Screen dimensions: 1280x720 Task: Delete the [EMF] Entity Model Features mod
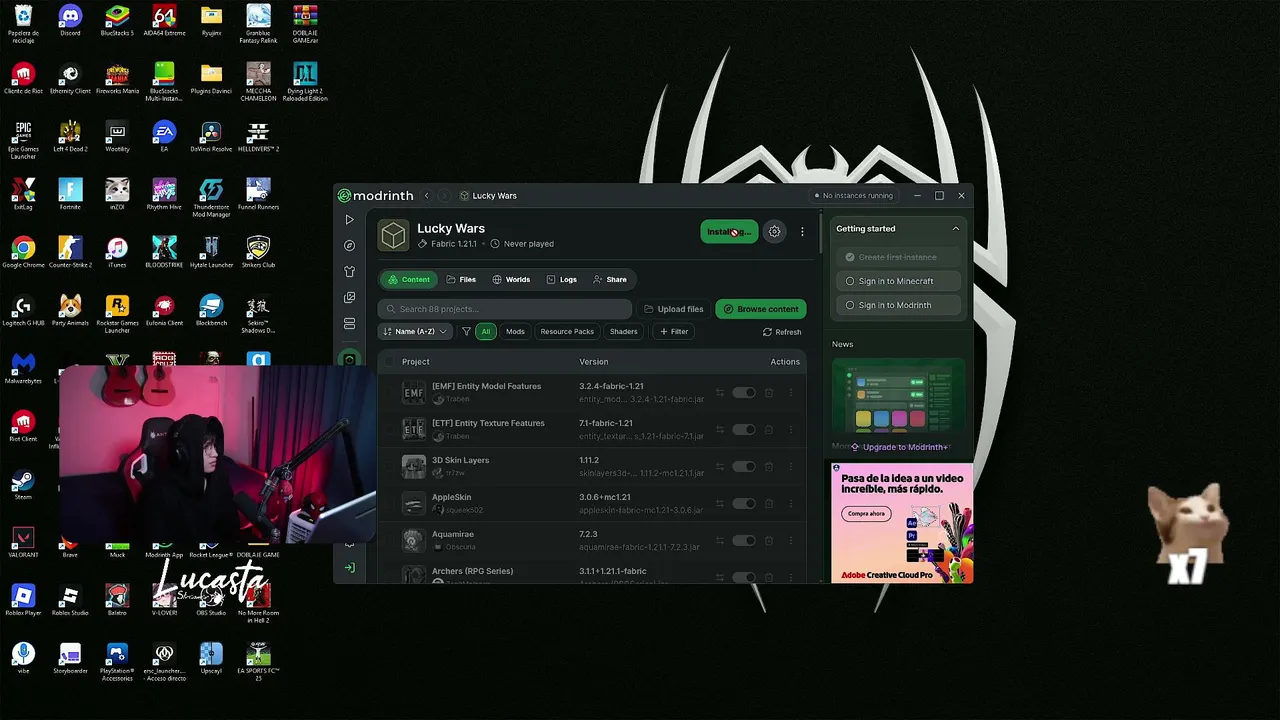click(768, 393)
